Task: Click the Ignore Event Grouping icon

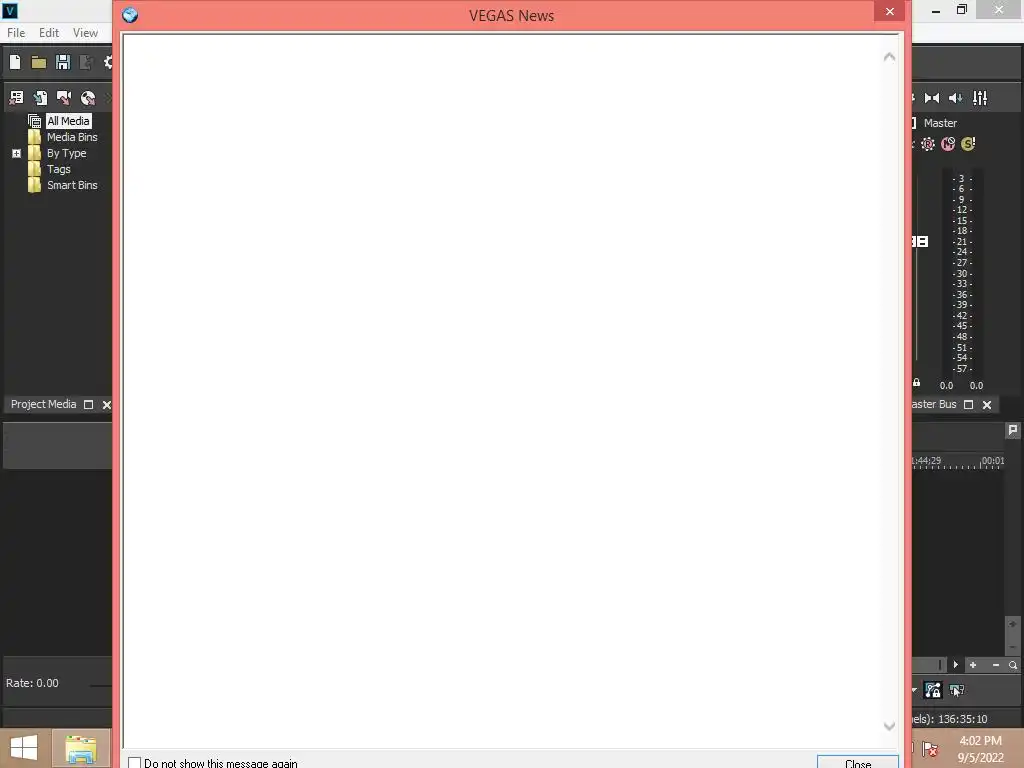Action: click(957, 690)
